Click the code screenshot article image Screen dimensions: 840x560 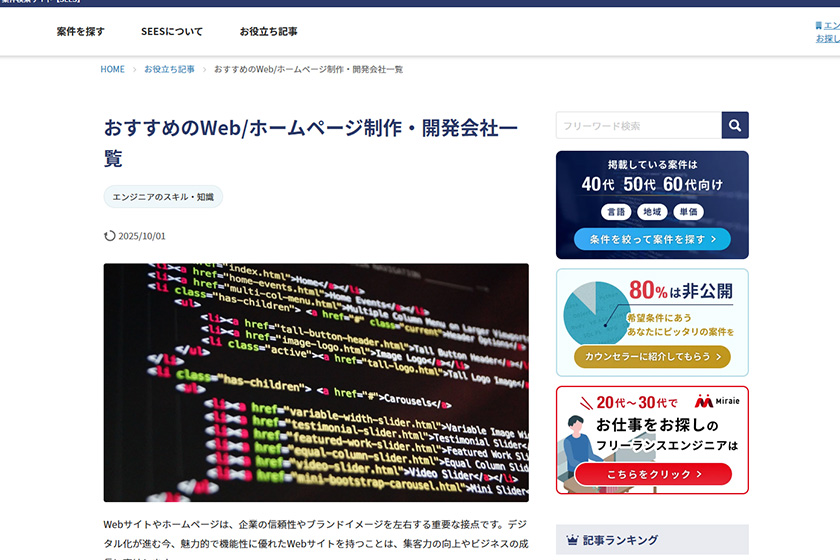[x=316, y=382]
